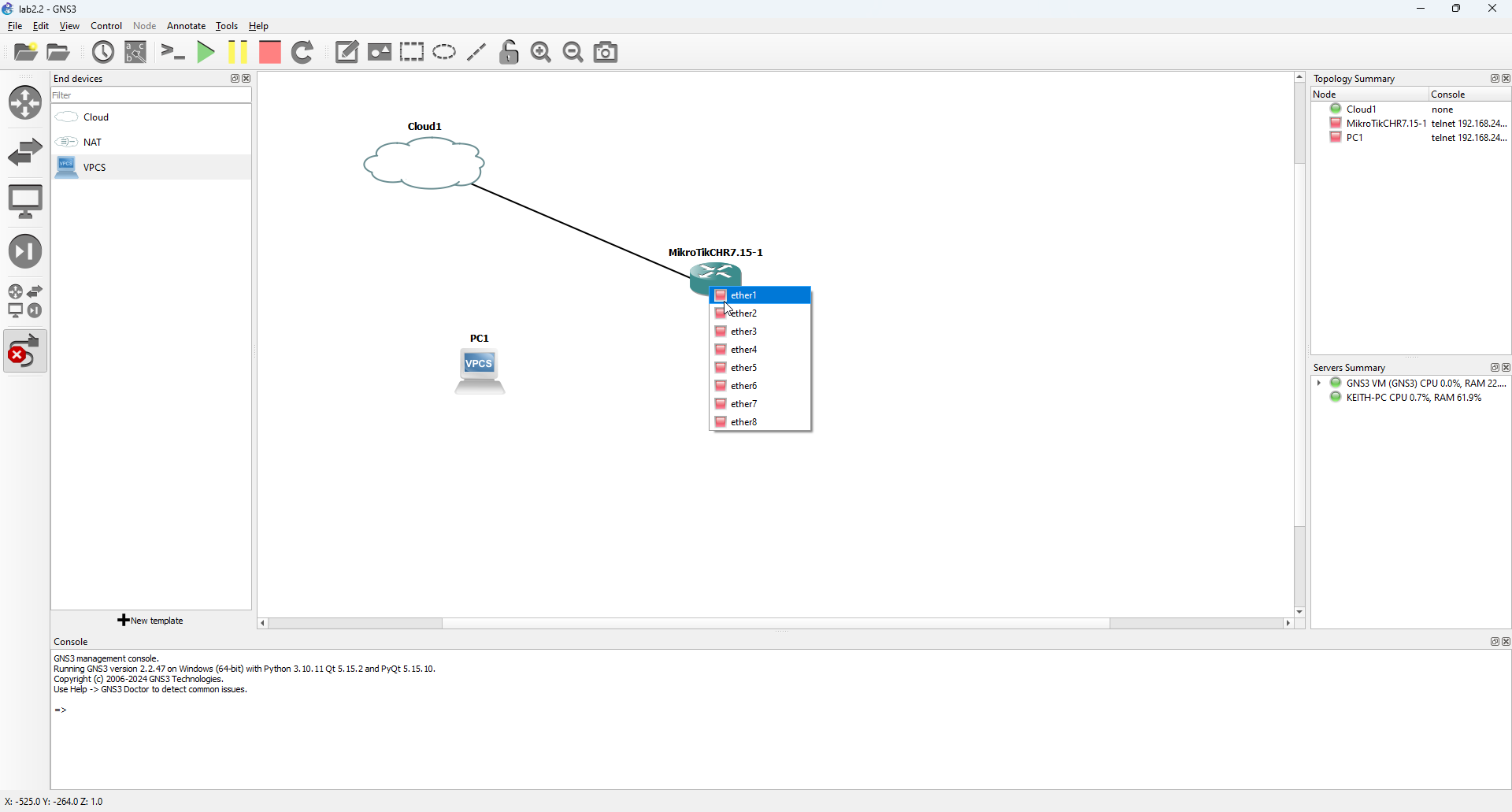Select the Zoom in magnifier icon
1512x812 pixels.
point(540,52)
